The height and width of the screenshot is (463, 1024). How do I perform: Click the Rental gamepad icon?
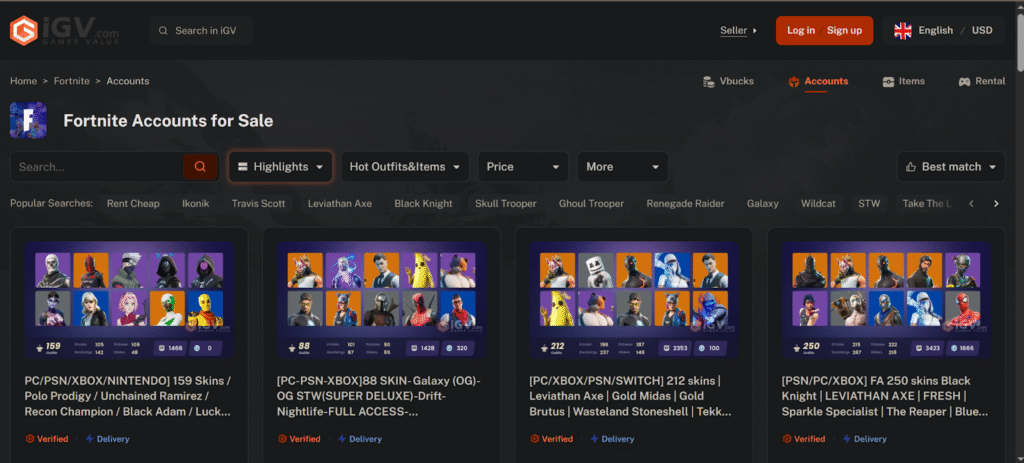pos(965,82)
